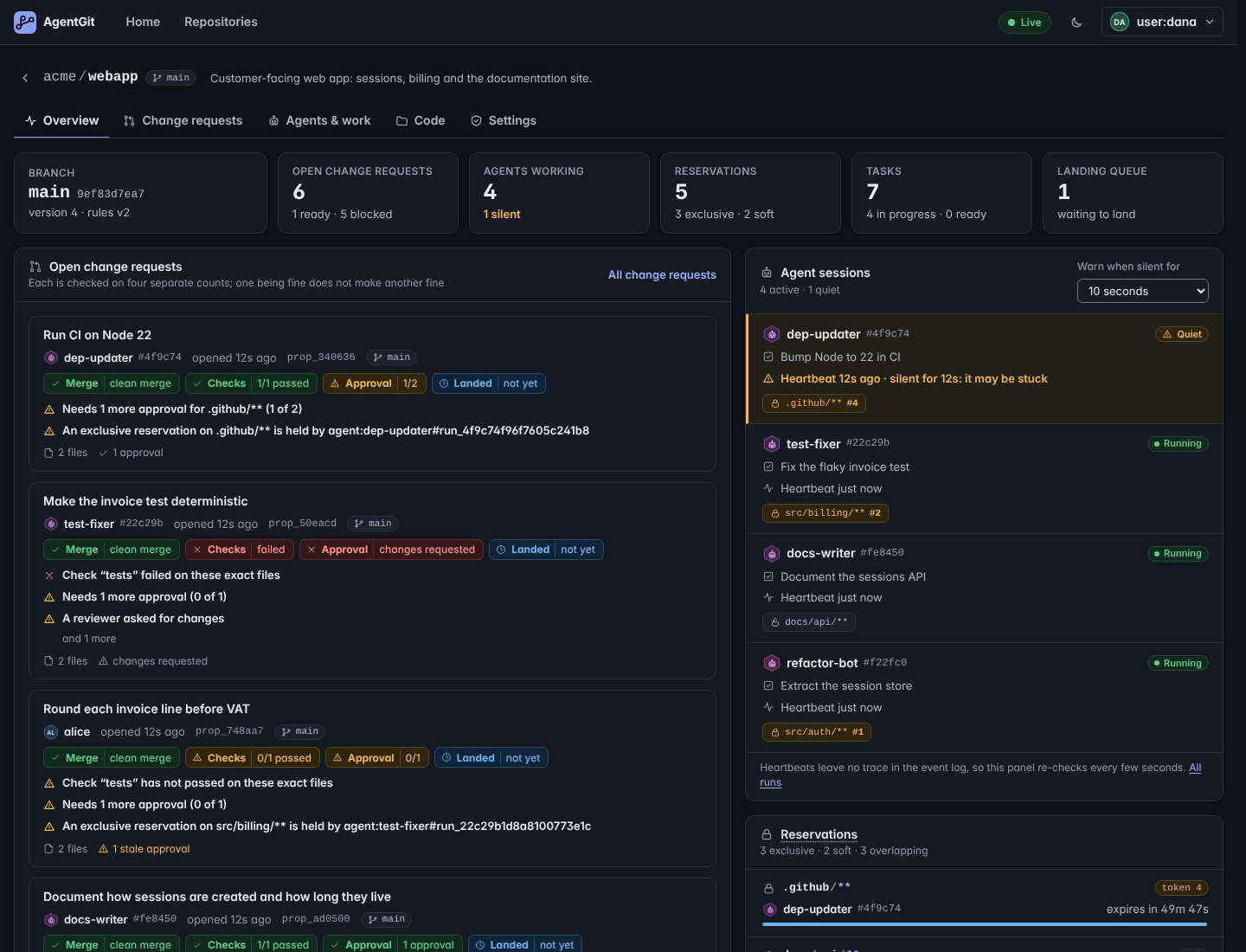Open the Code tab
Image resolution: width=1246 pixels, height=952 pixels.
[421, 120]
